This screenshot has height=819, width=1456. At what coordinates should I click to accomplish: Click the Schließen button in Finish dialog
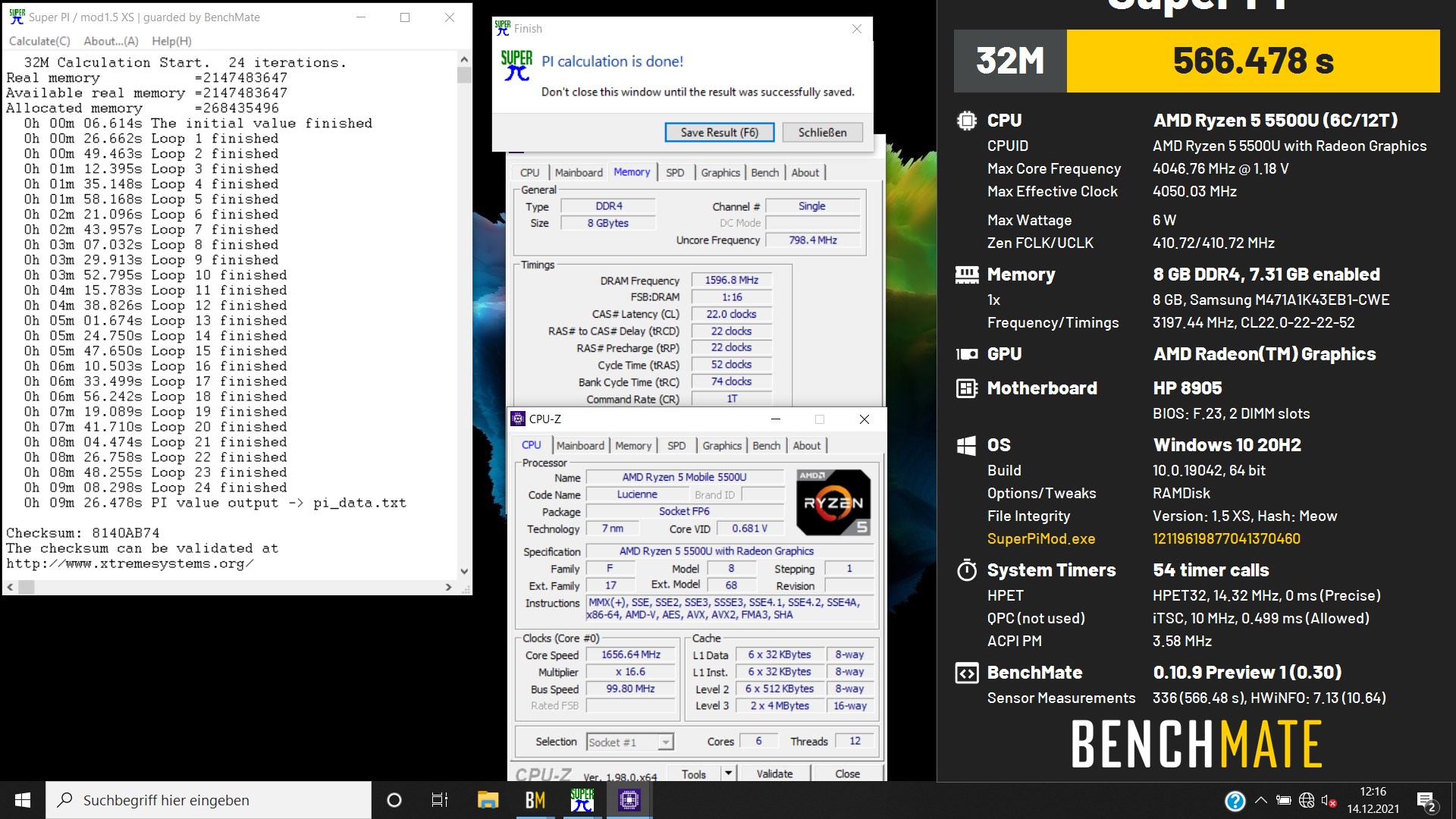coord(823,132)
